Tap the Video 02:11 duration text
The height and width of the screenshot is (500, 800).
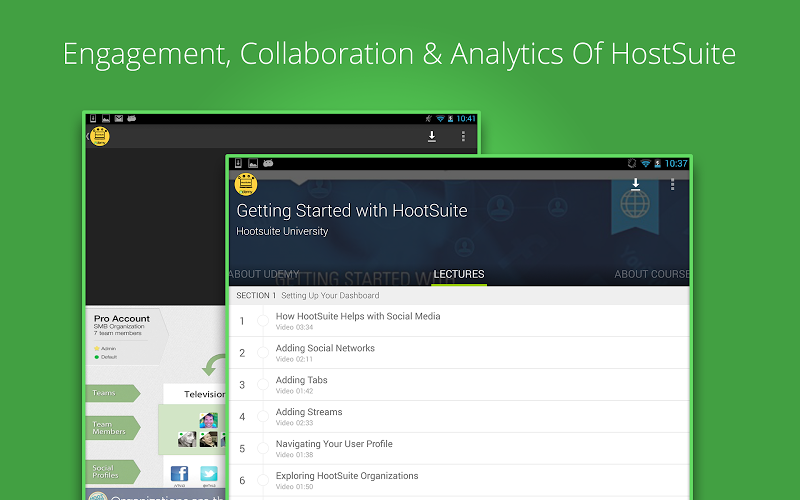[x=294, y=359]
